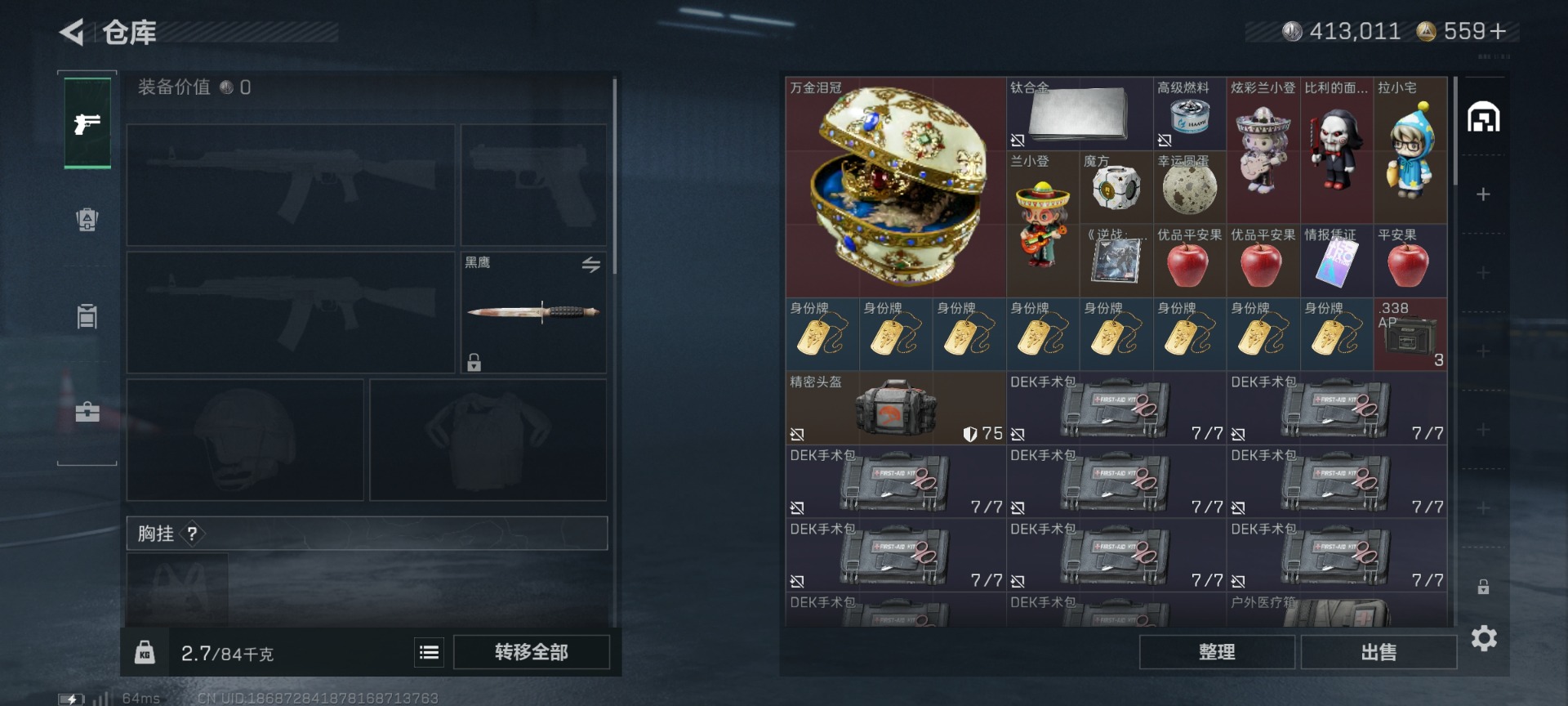
Task: Click the 胸挂 question mark help icon
Action: (192, 534)
